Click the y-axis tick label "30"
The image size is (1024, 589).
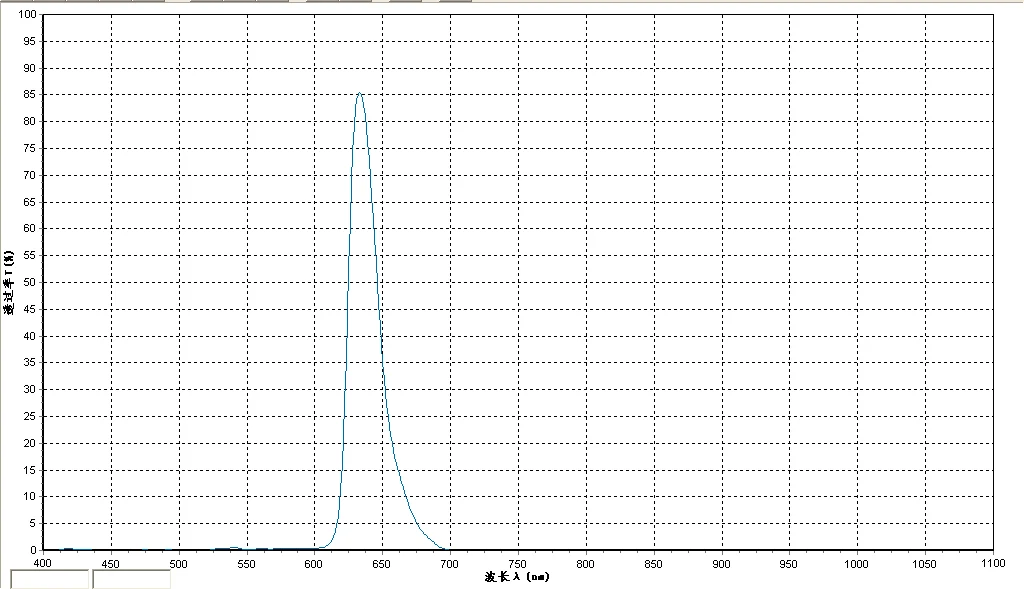(x=29, y=389)
